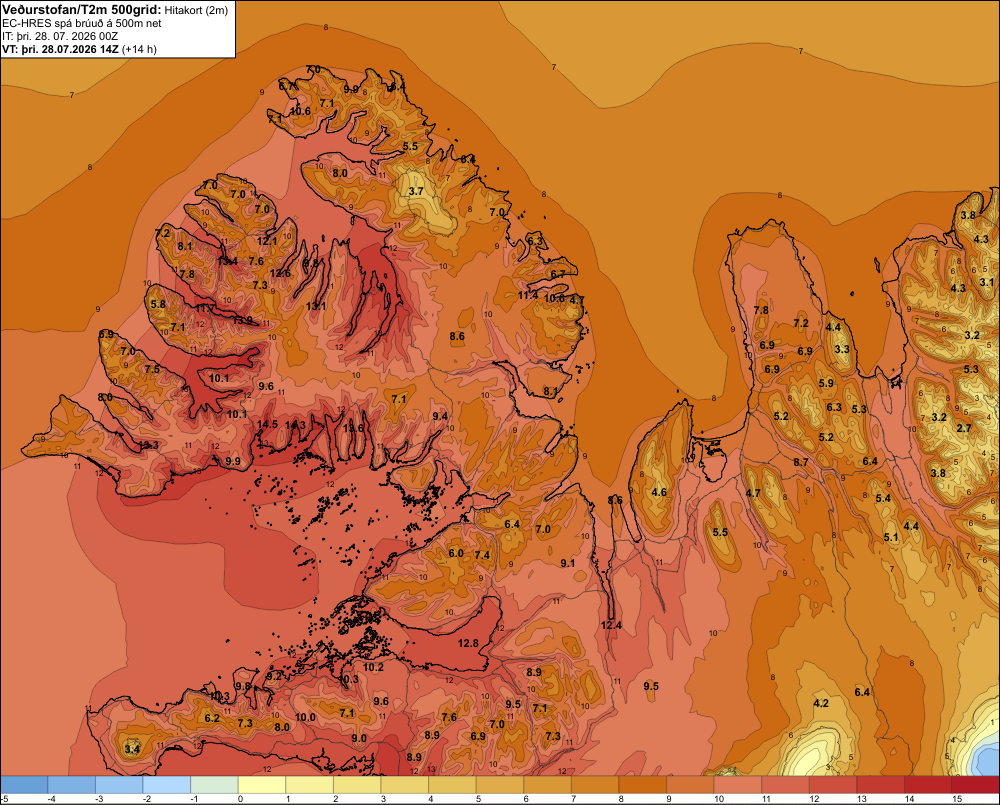Click the 4.6 temperature value on the map

tap(659, 492)
